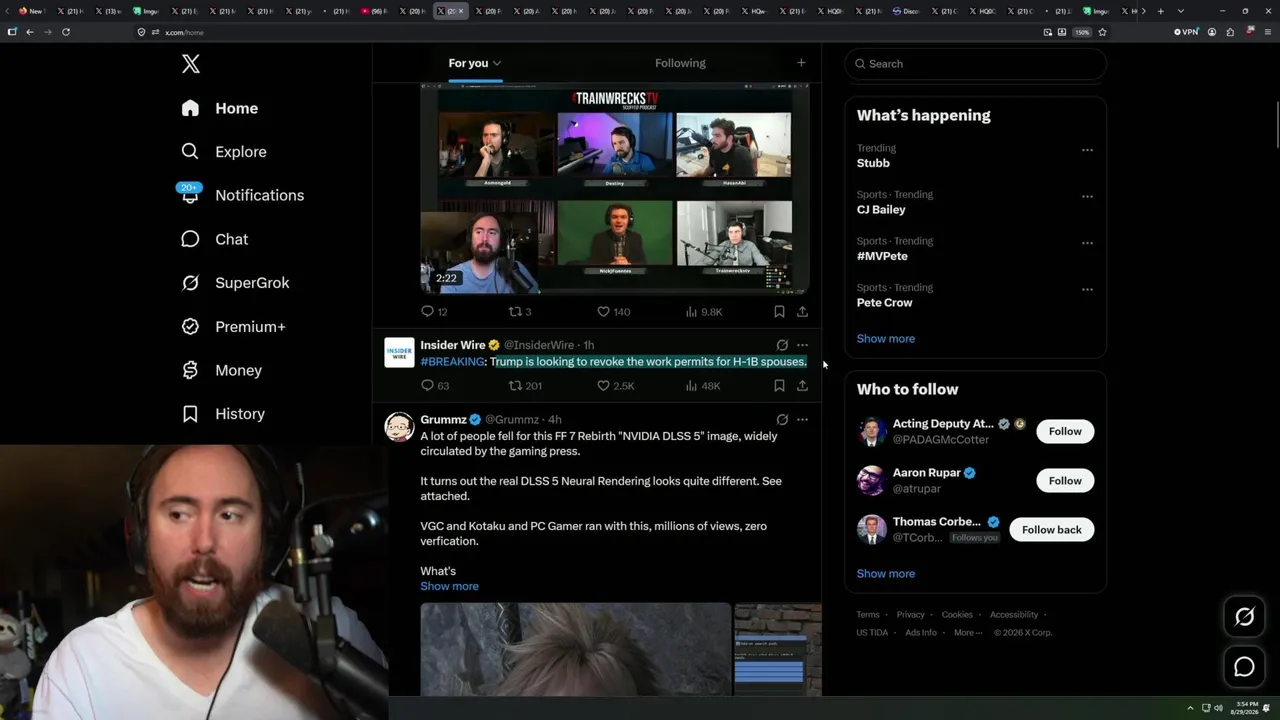Image resolution: width=1280 pixels, height=720 pixels.
Task: Reload the page in the browser toolbar
Action: (66, 32)
